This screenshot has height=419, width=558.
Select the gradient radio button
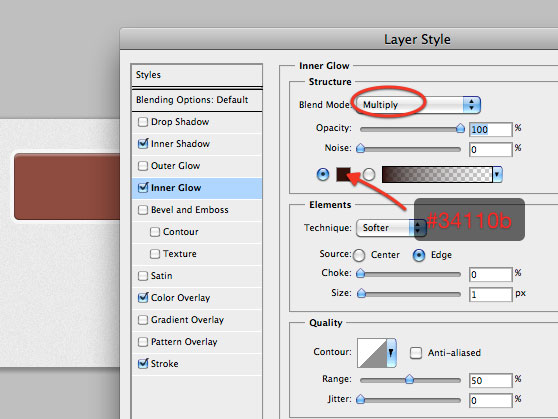369,174
